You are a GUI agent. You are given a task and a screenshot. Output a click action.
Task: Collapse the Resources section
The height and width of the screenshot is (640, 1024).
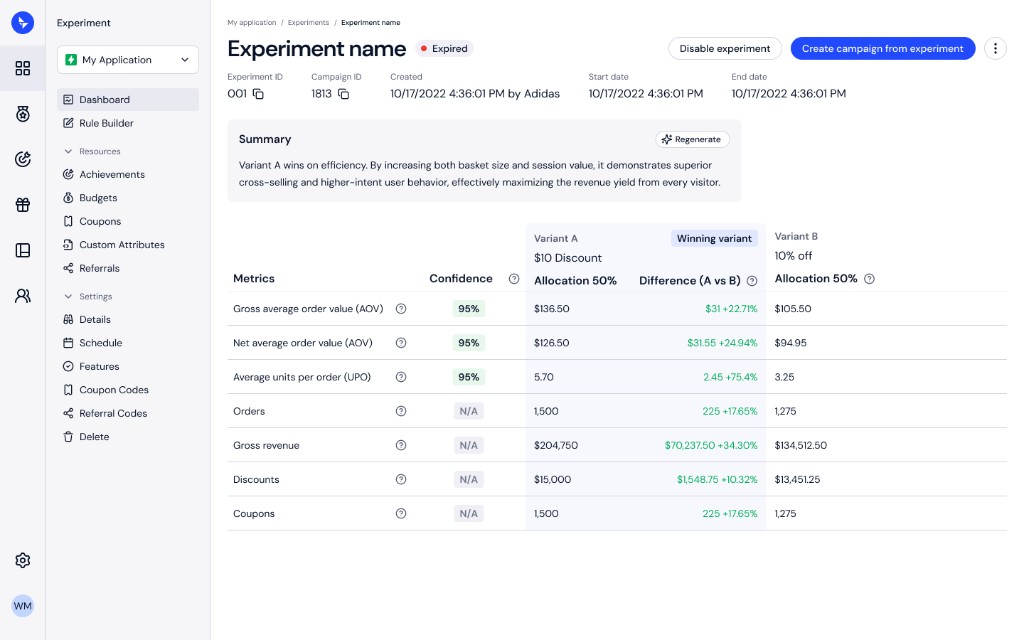[92, 152]
